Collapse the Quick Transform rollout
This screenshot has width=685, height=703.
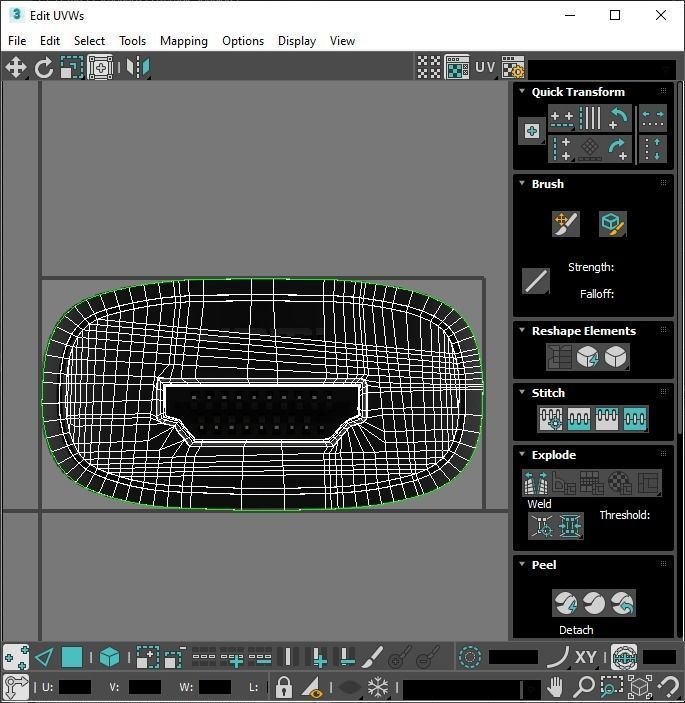[x=522, y=91]
